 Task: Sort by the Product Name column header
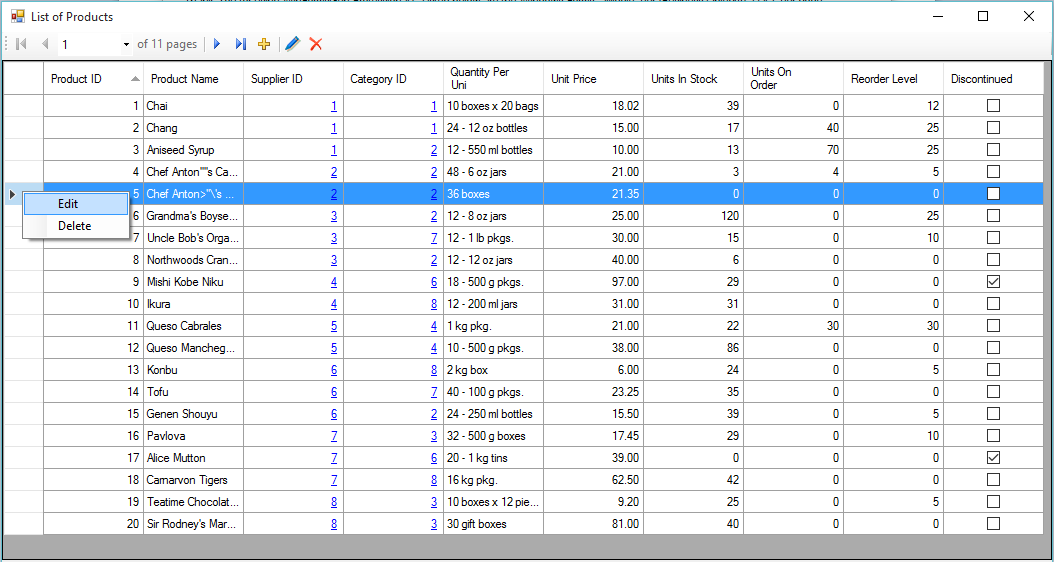(194, 79)
